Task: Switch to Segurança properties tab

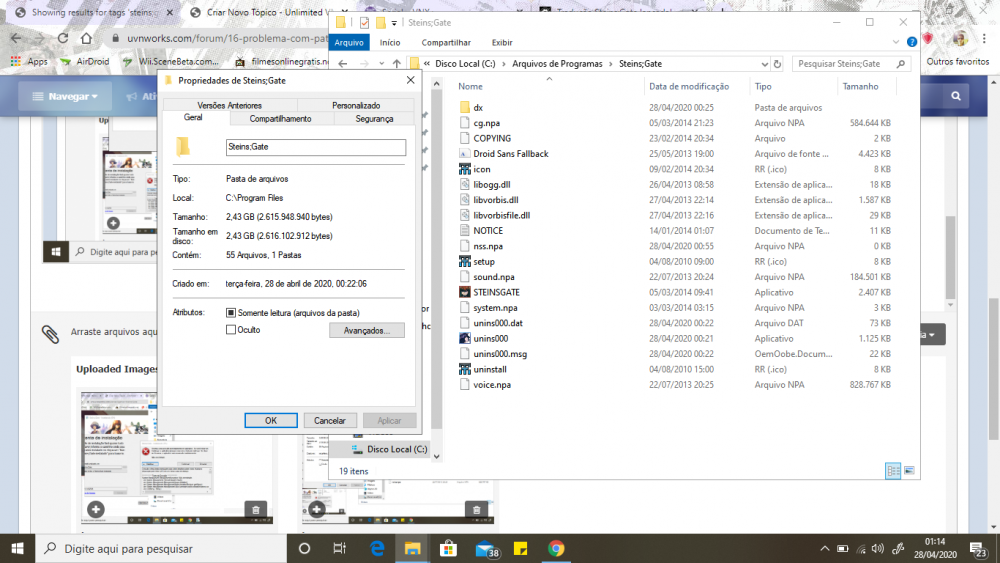Action: (374, 119)
